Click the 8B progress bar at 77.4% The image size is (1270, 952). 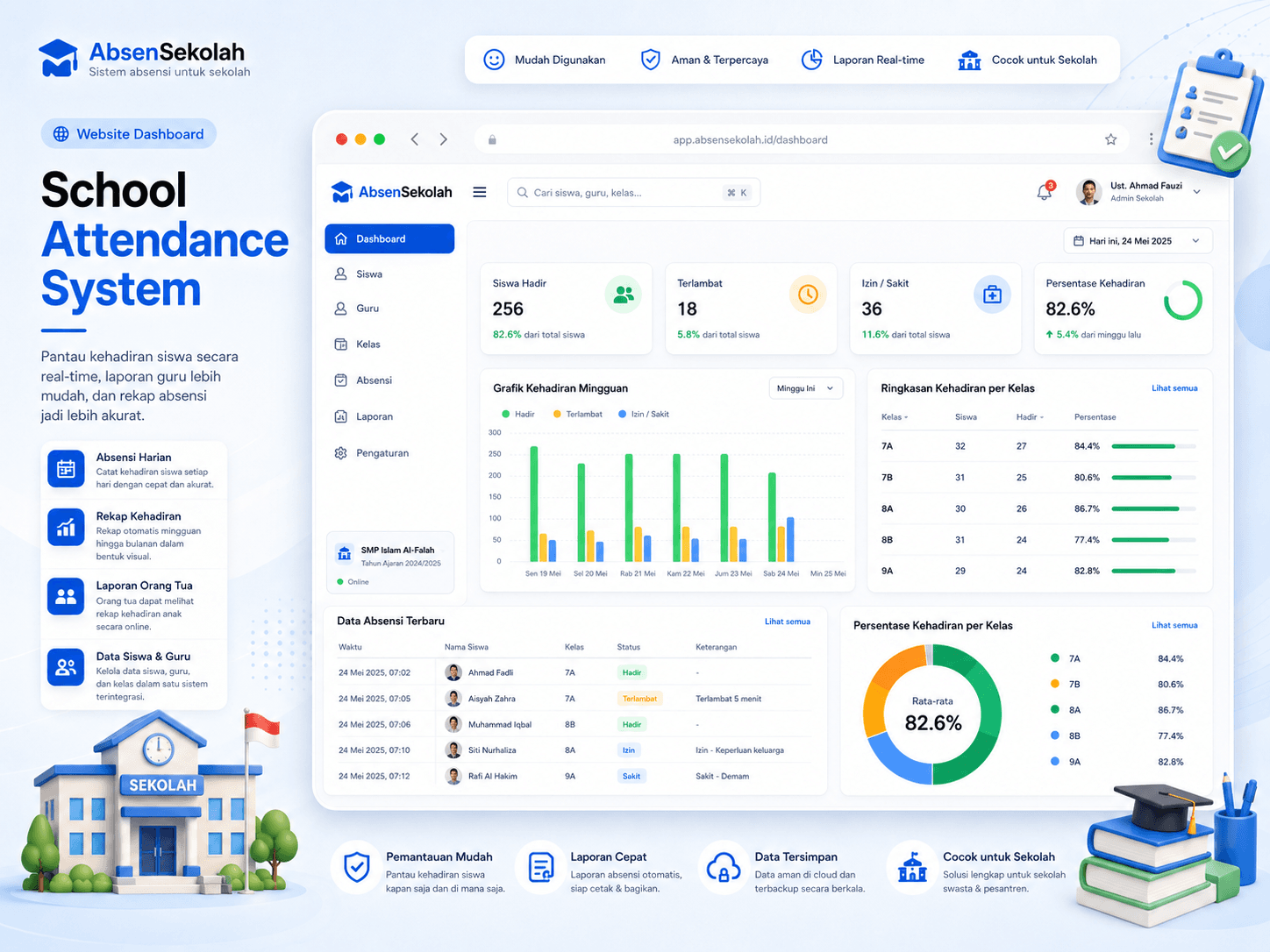(x=1153, y=540)
